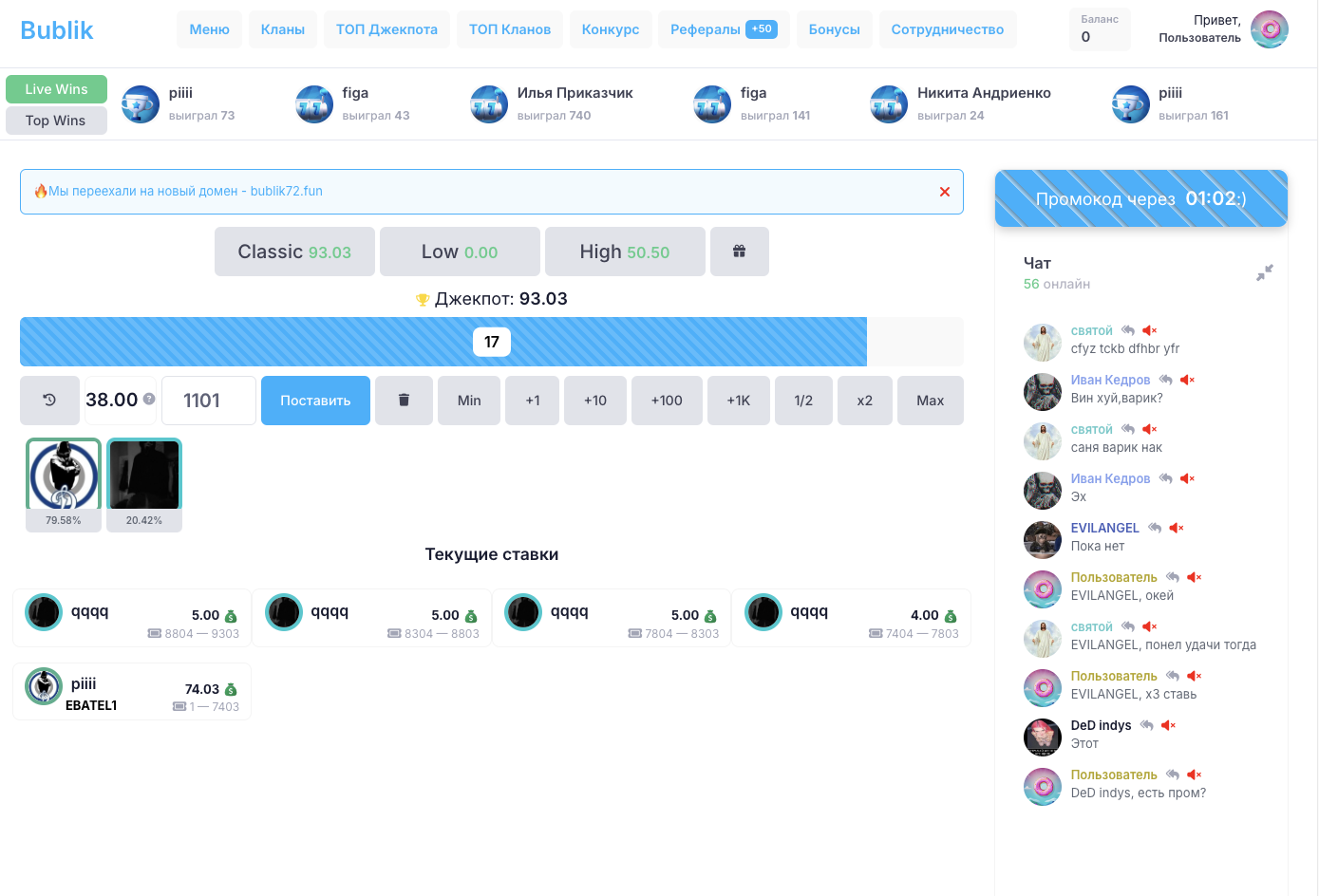Click the trash icon to clear bet
The width and height of the screenshot is (1319, 896).
tap(404, 401)
